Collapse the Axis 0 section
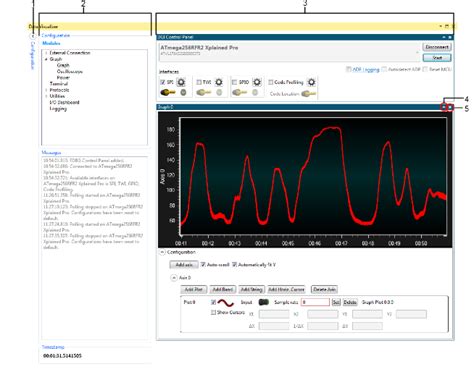This screenshot has height=372, width=474. pyautogui.click(x=174, y=278)
